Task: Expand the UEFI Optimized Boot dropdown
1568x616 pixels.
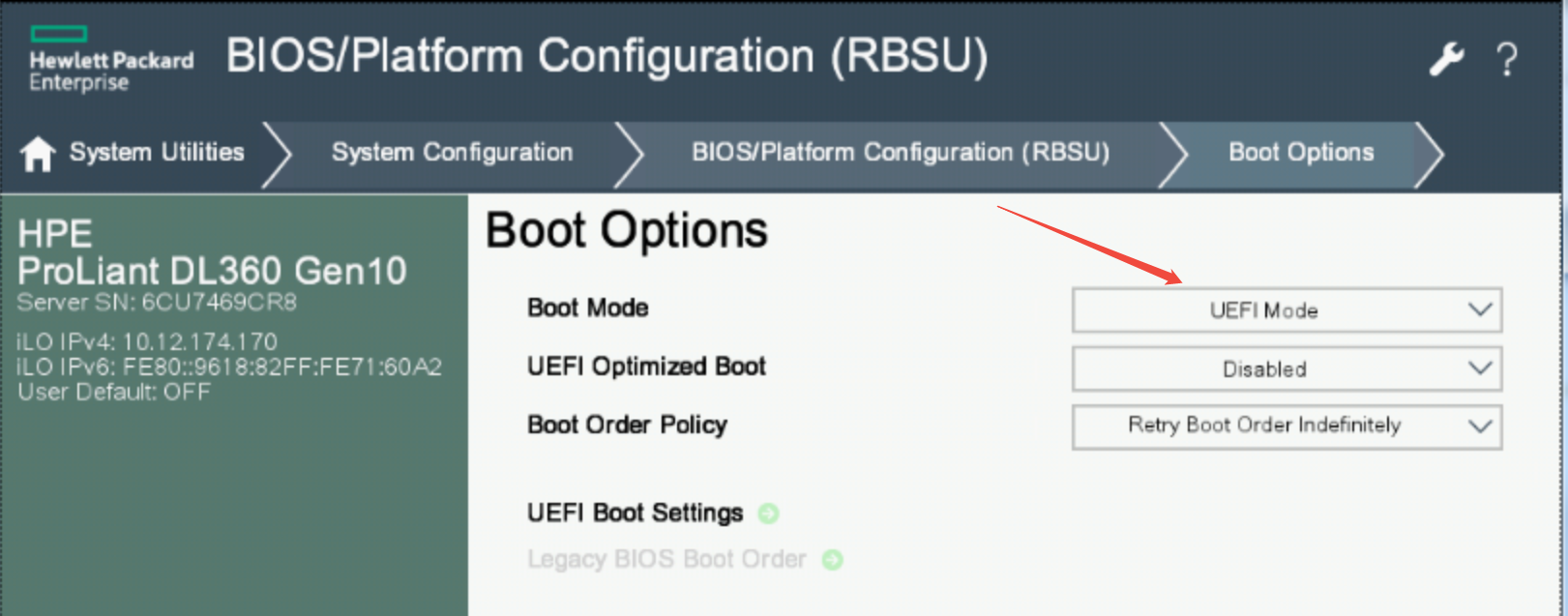Action: tap(1287, 369)
